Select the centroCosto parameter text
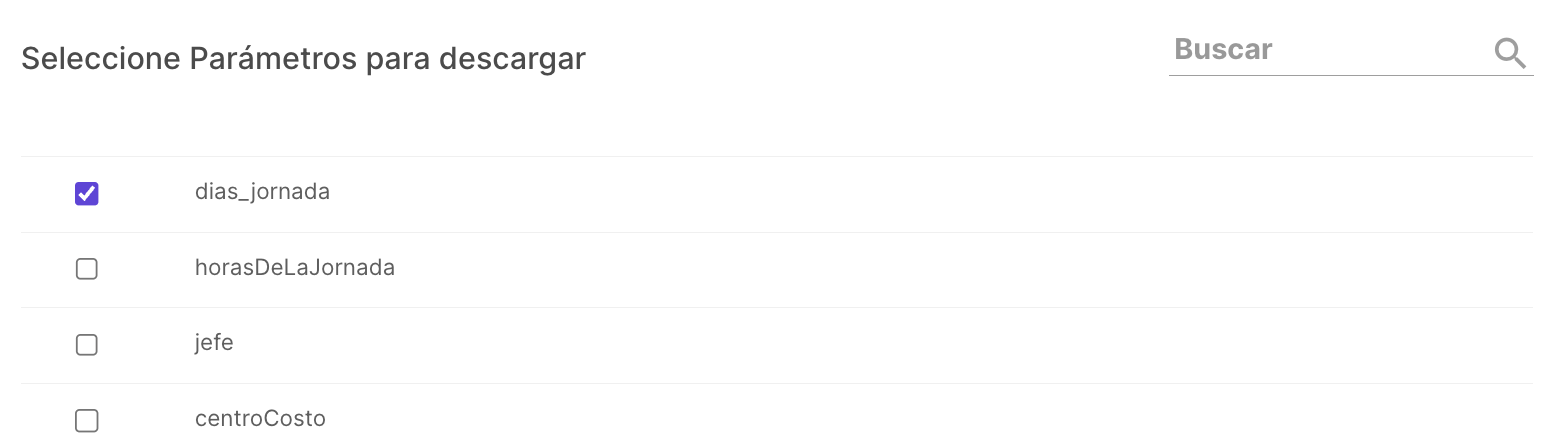This screenshot has height=438, width=1564. pos(260,419)
